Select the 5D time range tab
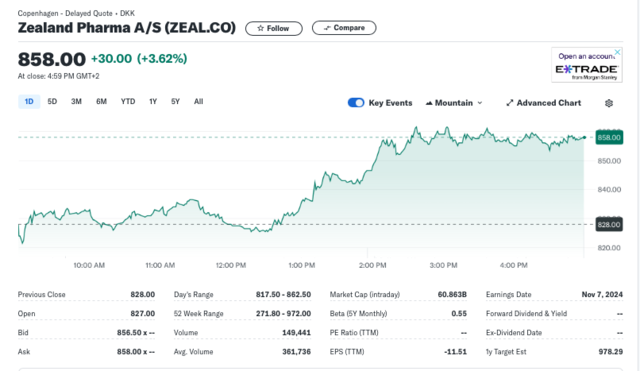640x371 pixels. click(52, 102)
